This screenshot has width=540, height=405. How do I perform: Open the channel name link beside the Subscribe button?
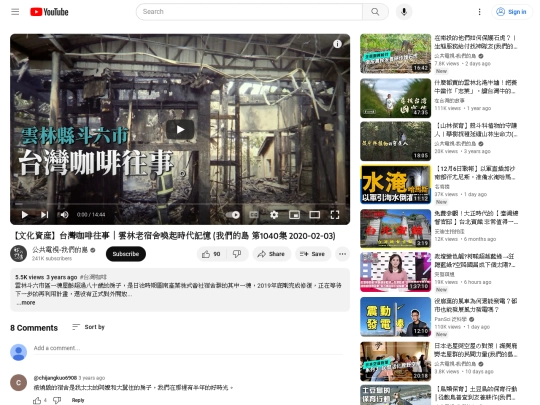60,250
